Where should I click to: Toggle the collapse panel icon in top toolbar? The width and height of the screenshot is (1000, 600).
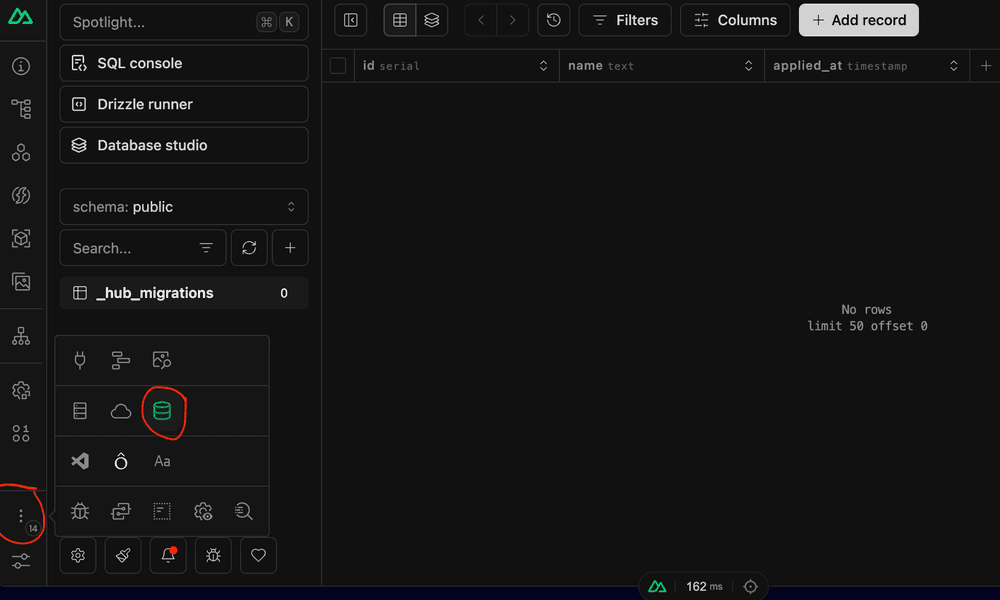click(x=350, y=20)
